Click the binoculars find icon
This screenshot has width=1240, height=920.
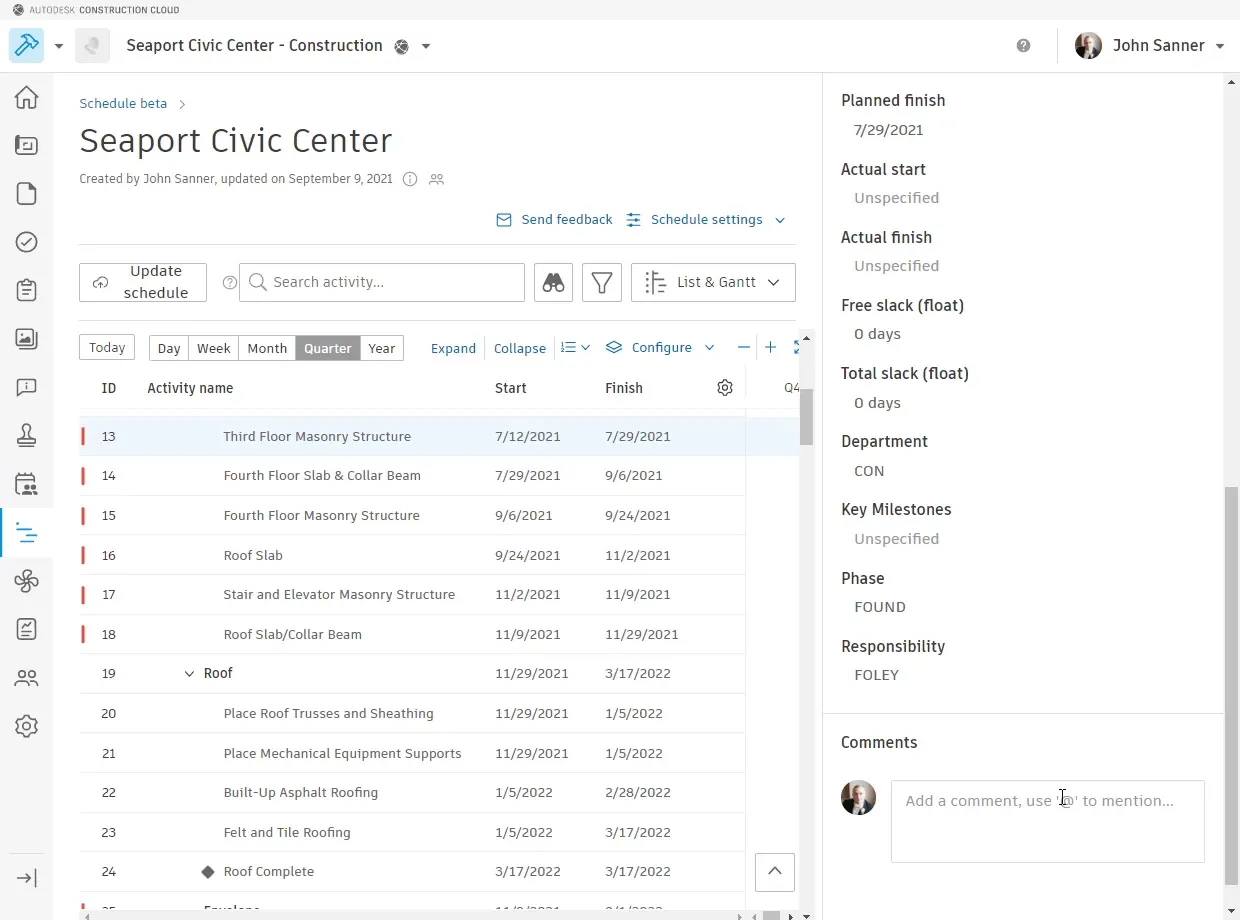554,283
